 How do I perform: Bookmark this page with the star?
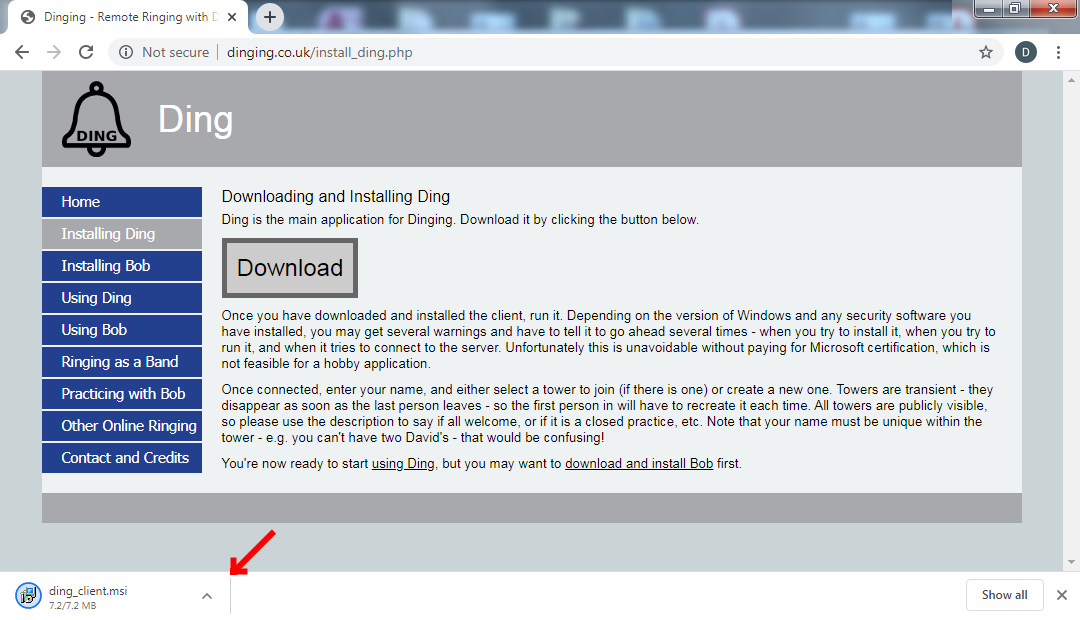point(986,52)
